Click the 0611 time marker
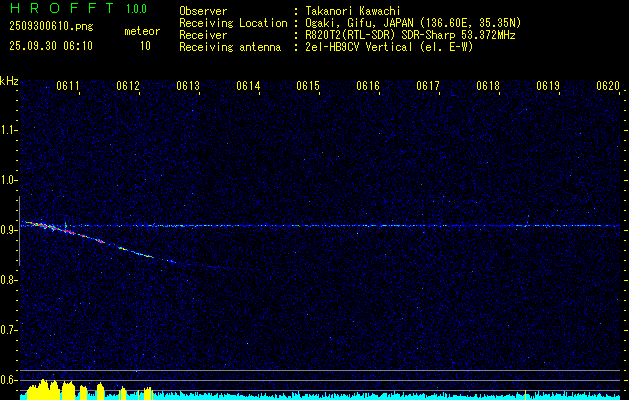 tap(68, 87)
